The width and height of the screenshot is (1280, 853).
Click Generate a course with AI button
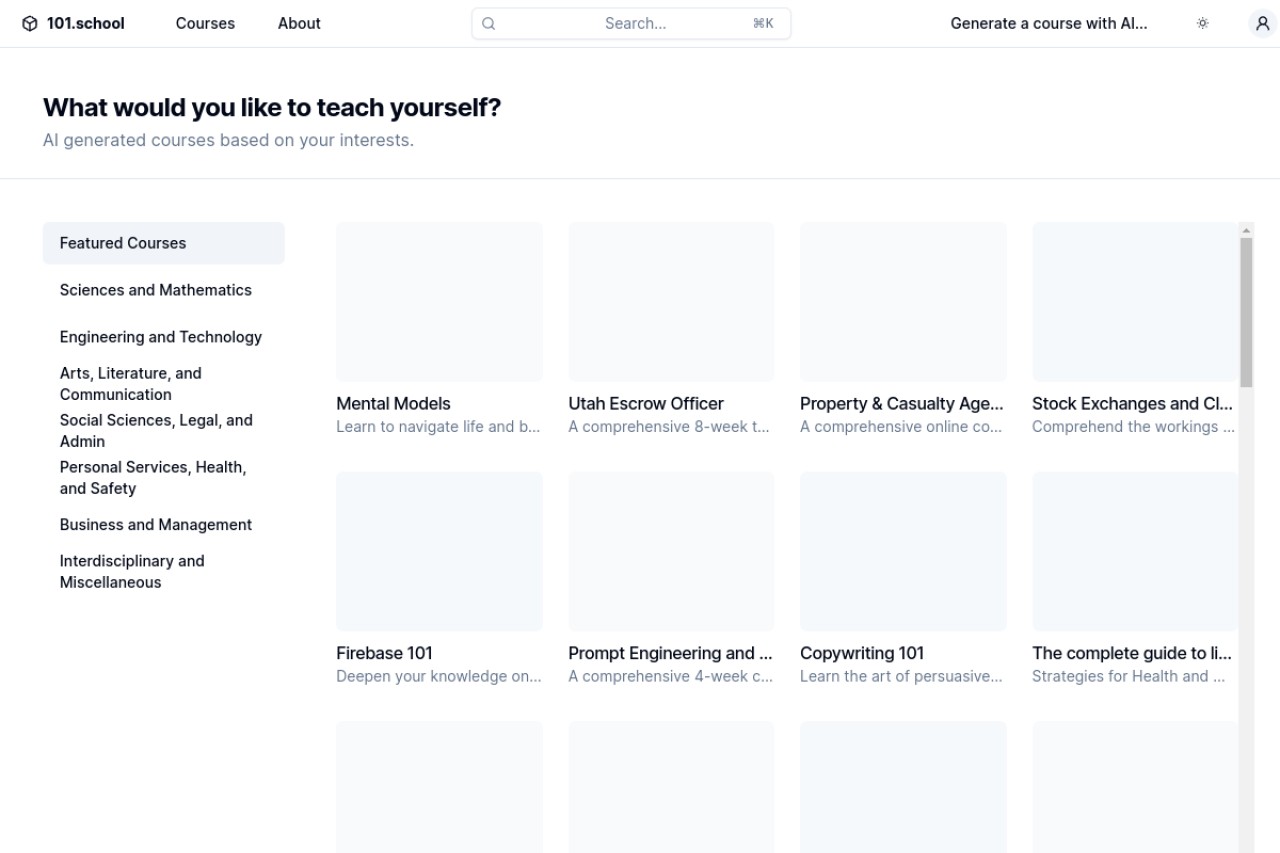(1049, 23)
